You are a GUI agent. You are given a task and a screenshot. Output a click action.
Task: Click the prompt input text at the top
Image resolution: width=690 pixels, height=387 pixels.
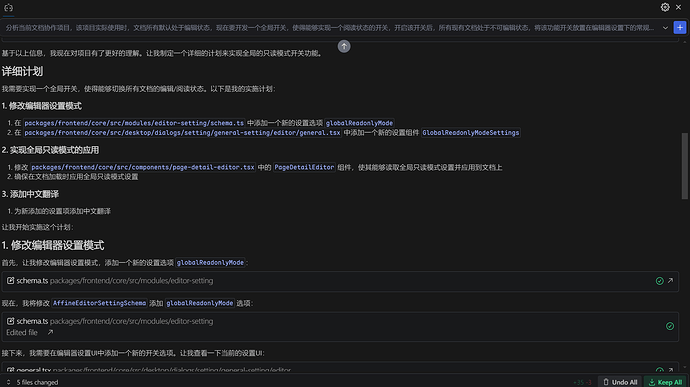[x=330, y=28]
